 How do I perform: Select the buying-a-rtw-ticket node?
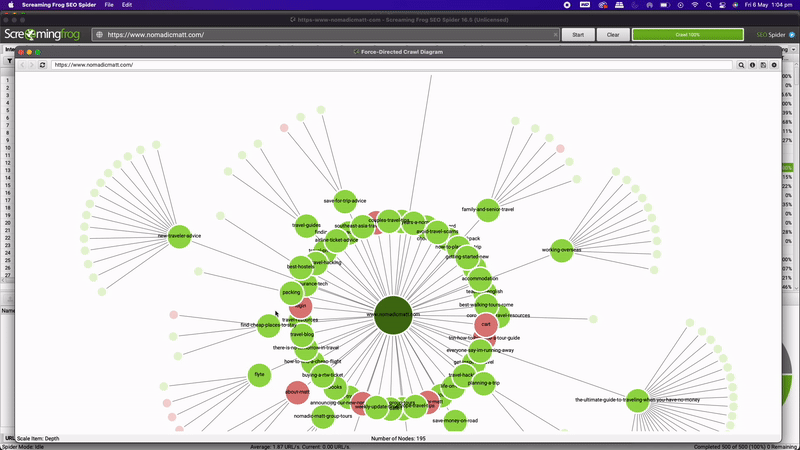322,376
